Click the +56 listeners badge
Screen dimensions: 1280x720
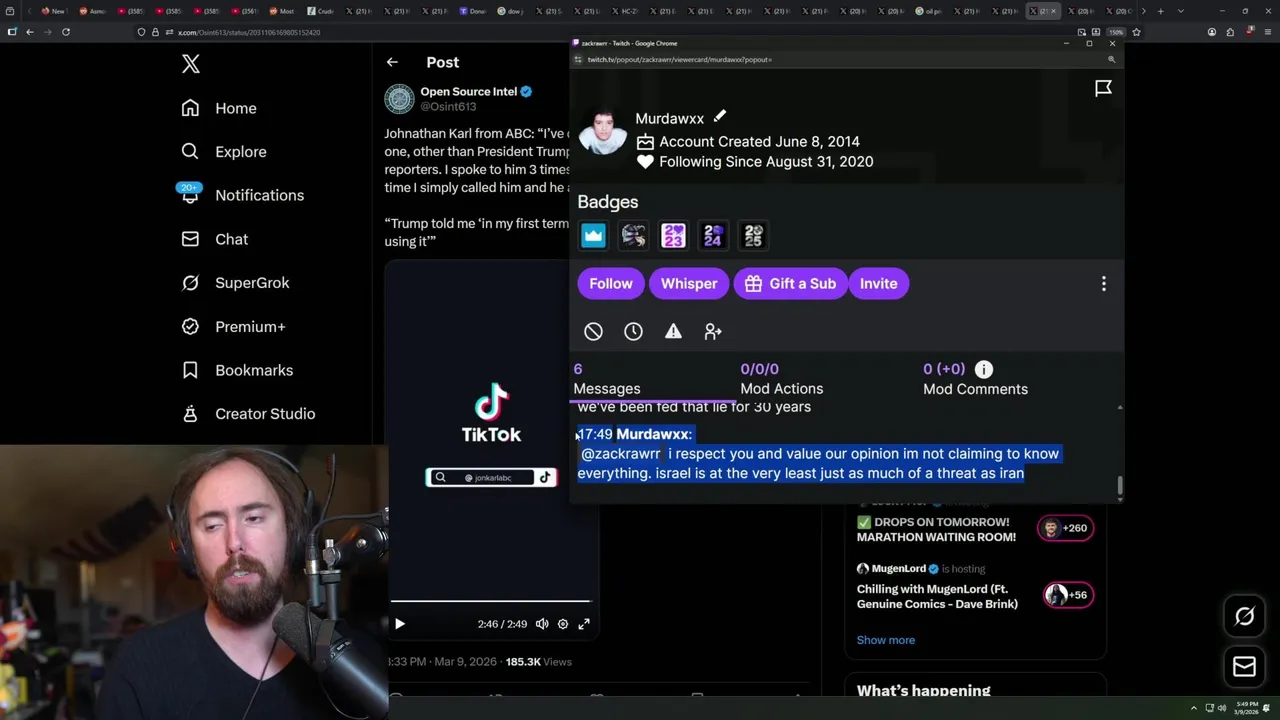coord(1068,595)
